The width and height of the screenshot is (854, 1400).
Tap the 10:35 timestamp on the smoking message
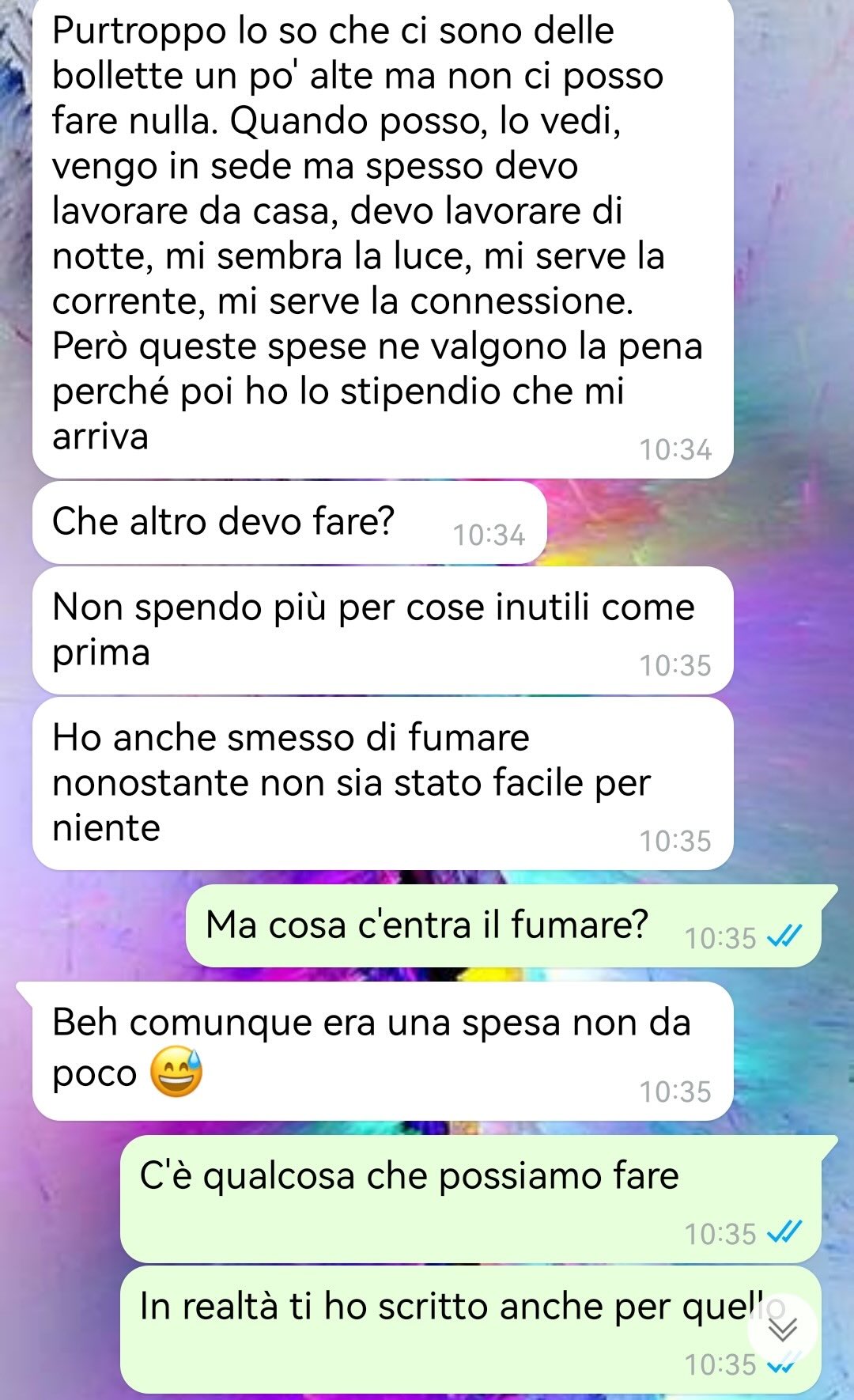675,842
